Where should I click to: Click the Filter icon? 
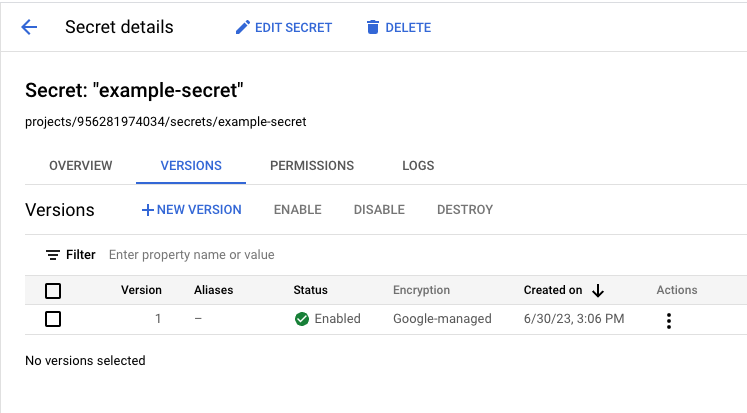click(53, 255)
